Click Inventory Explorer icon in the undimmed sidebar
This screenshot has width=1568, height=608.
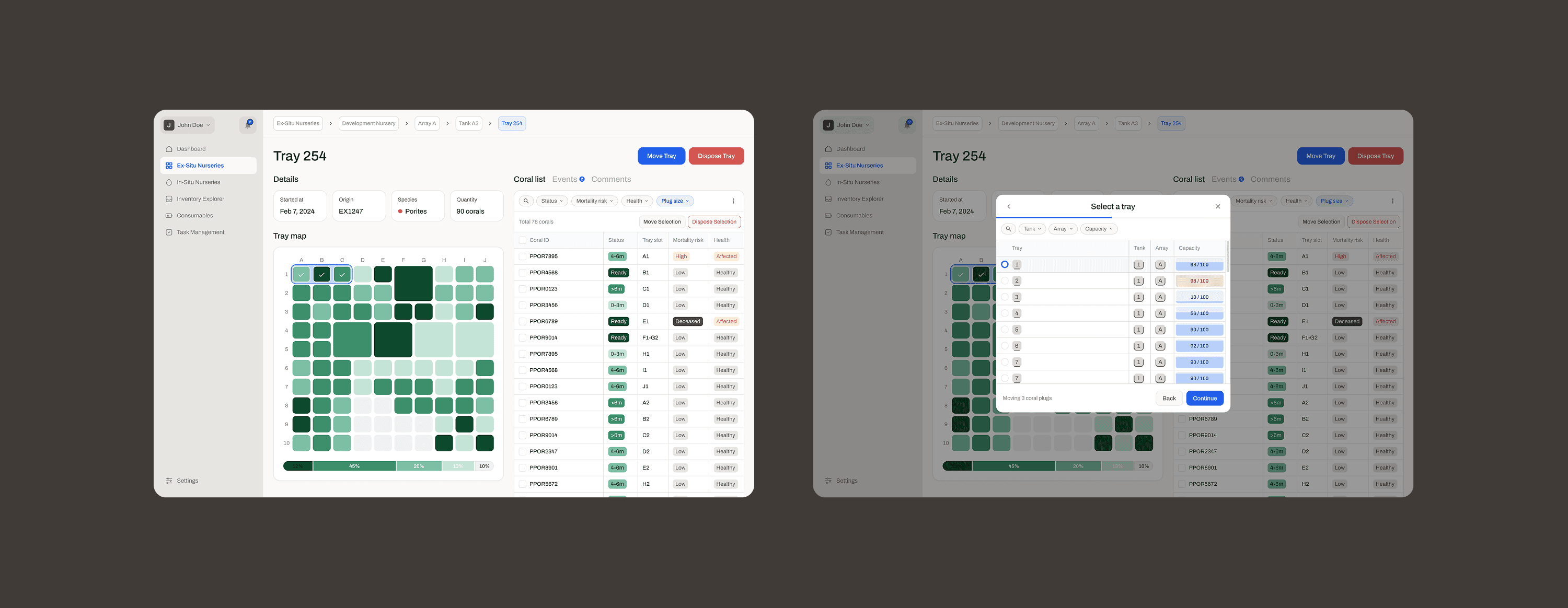(169, 199)
